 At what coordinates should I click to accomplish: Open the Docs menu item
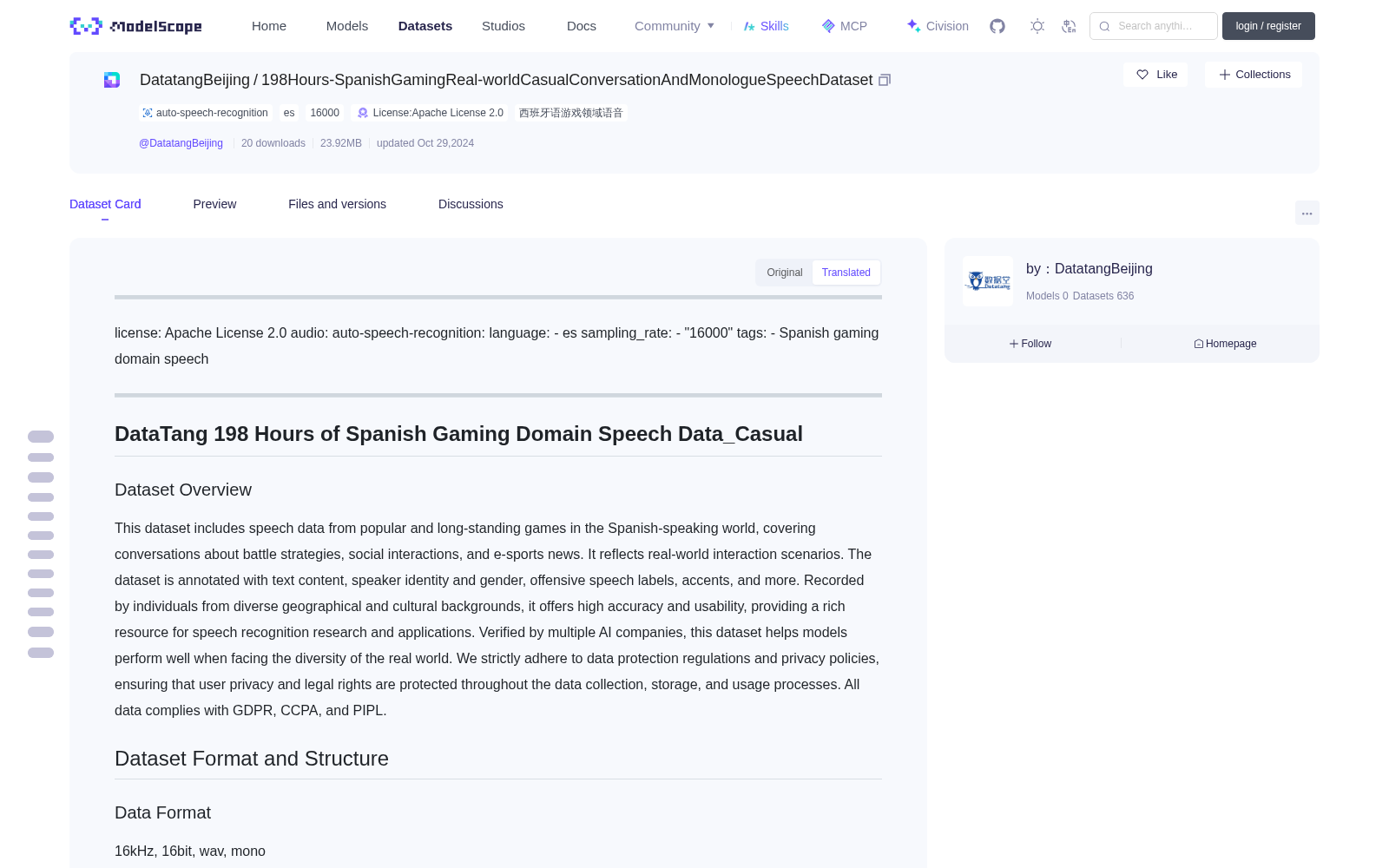tap(582, 26)
